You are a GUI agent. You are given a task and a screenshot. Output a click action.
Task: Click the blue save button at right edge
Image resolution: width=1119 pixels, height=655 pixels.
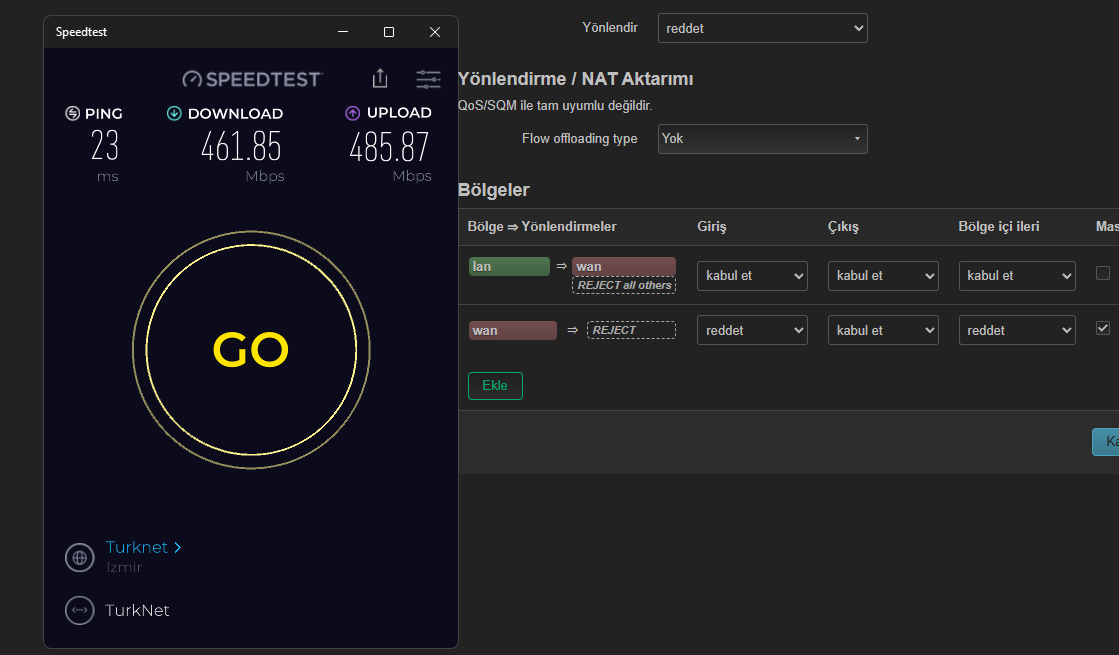click(1106, 442)
